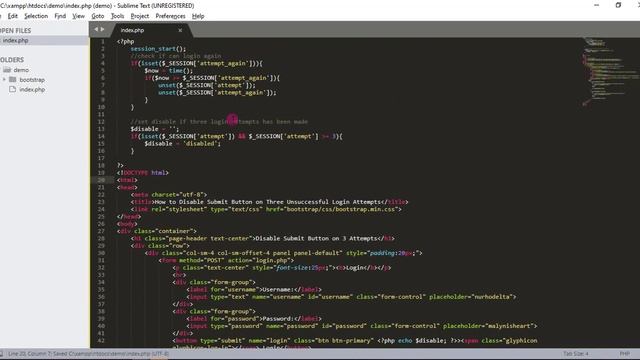Click OPEN FILES sidebar header
Screen dimensions: 640x360
tap(16, 31)
